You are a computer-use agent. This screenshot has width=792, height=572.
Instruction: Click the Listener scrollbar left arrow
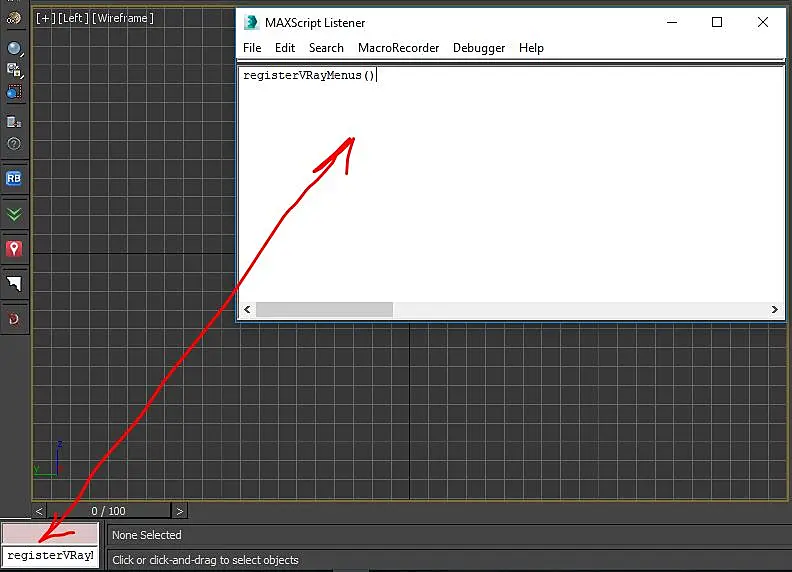[x=247, y=309]
